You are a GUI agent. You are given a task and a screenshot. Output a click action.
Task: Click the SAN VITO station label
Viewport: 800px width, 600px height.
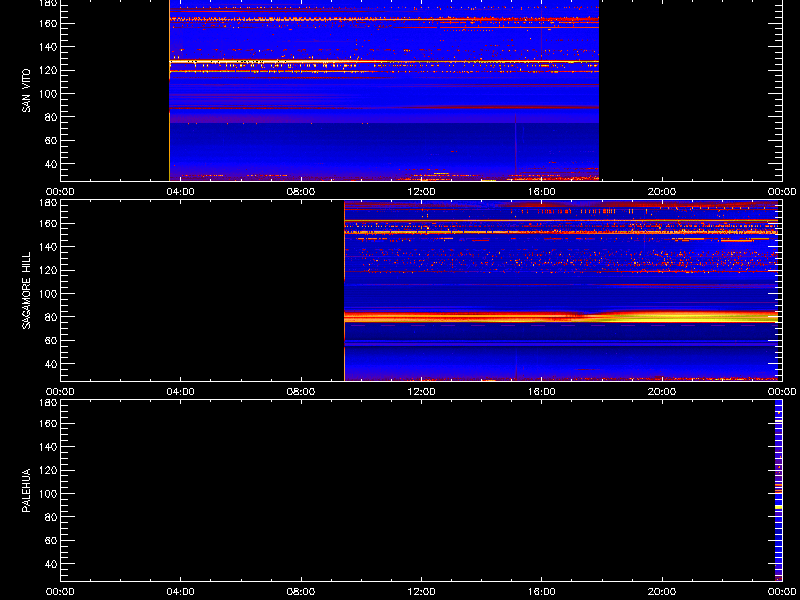pos(26,91)
